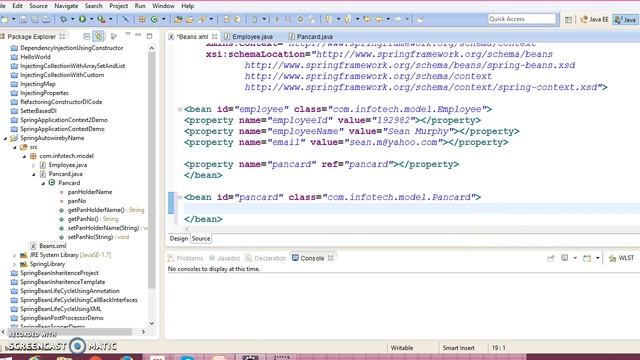Open the Declaration view tab
640x360 pixels.
266,258
